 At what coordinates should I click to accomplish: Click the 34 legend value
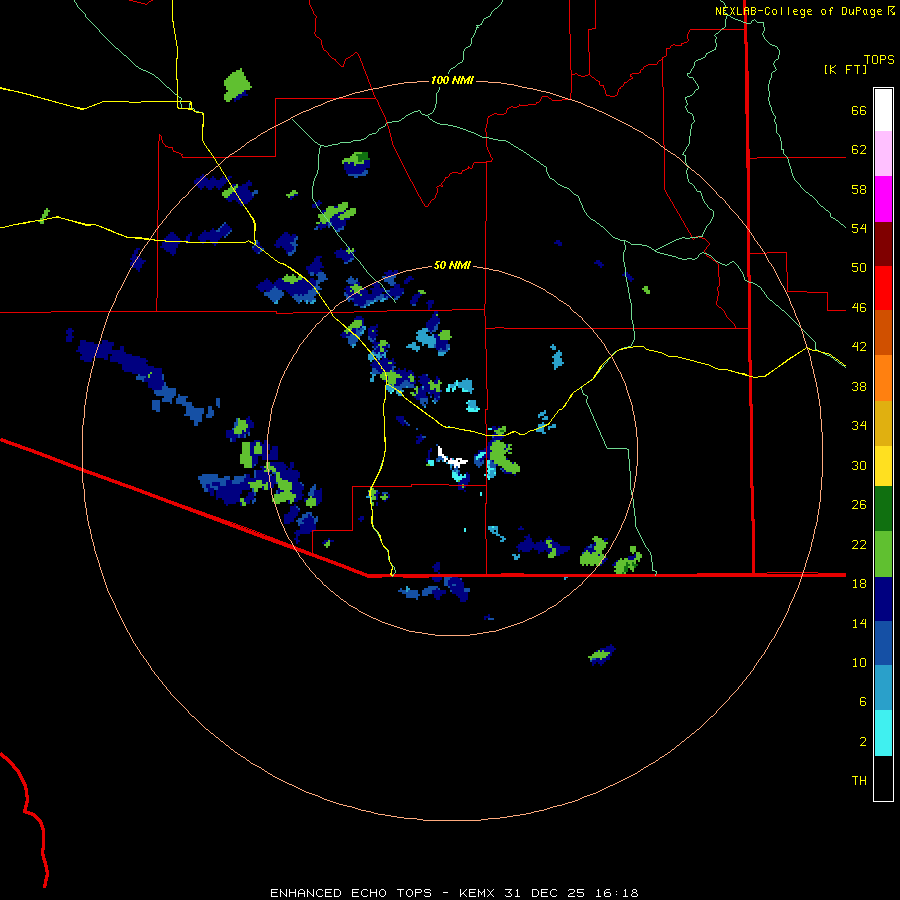(x=859, y=426)
